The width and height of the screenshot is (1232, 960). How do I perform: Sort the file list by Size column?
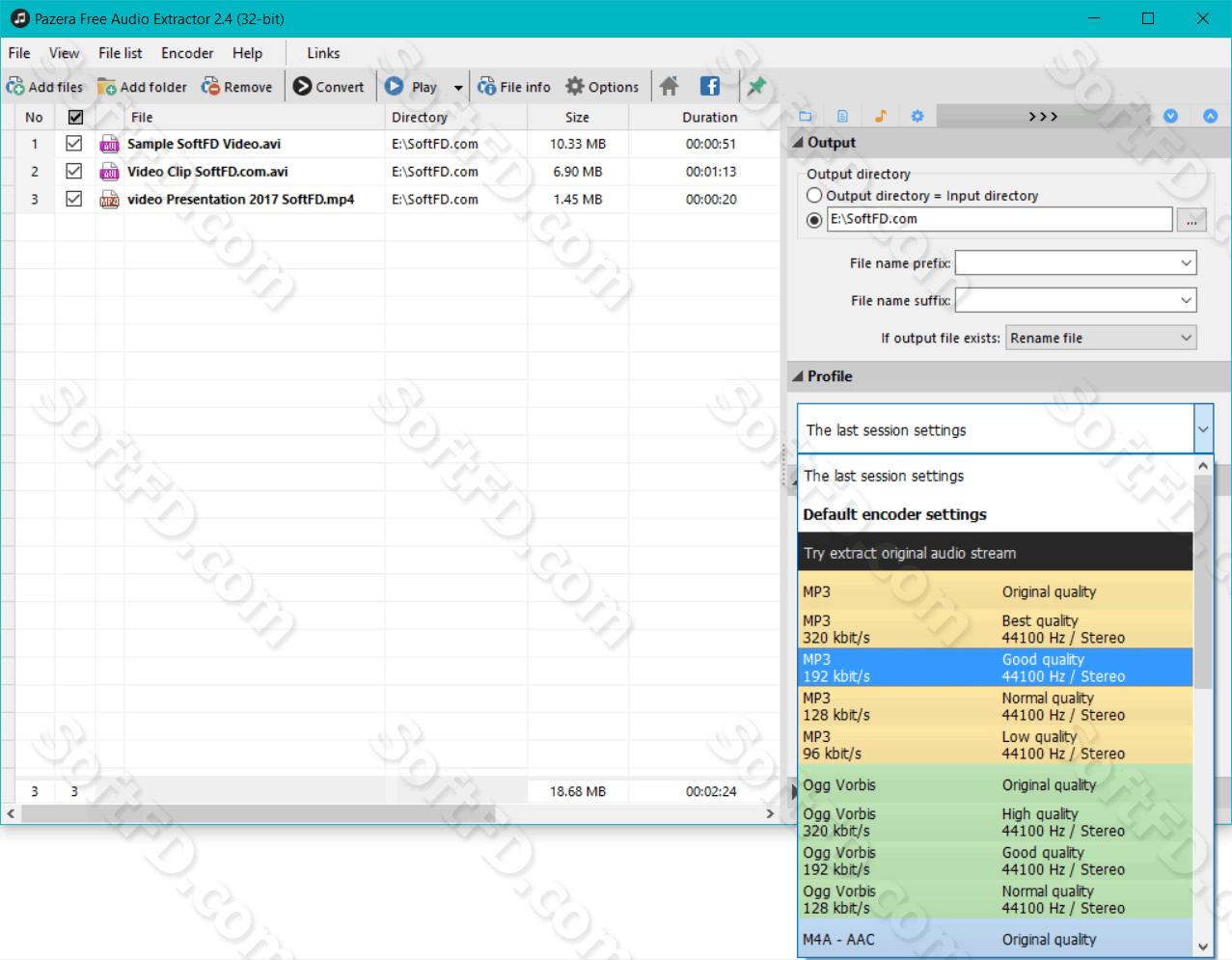pyautogui.click(x=577, y=117)
